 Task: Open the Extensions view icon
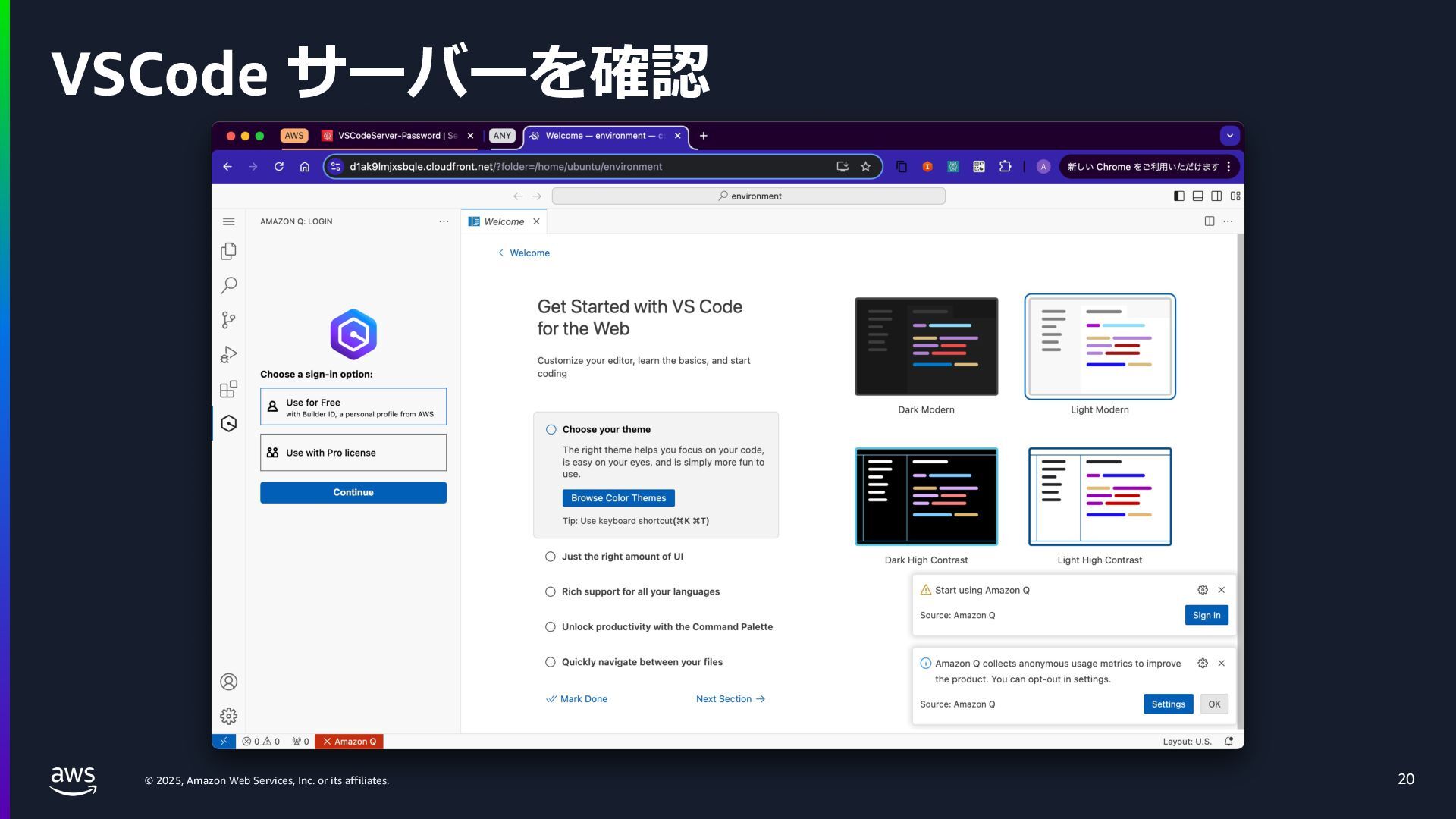(228, 389)
